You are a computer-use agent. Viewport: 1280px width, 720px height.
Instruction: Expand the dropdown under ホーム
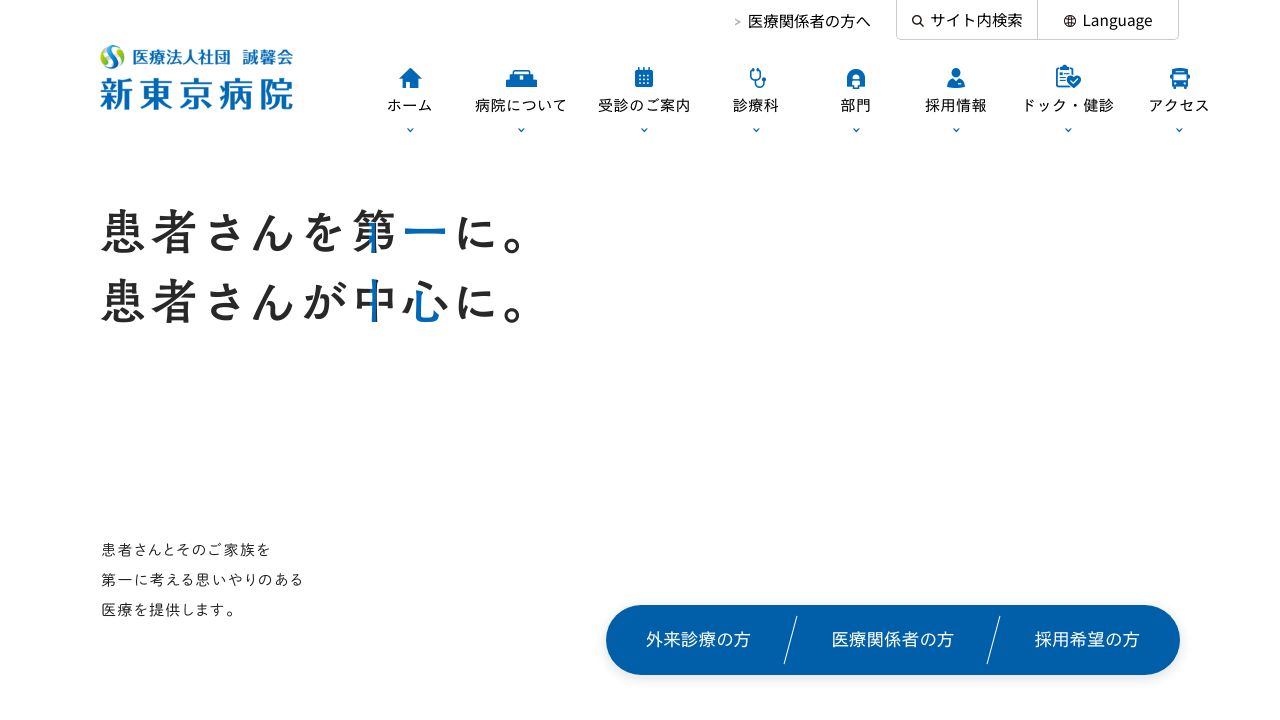click(410, 129)
